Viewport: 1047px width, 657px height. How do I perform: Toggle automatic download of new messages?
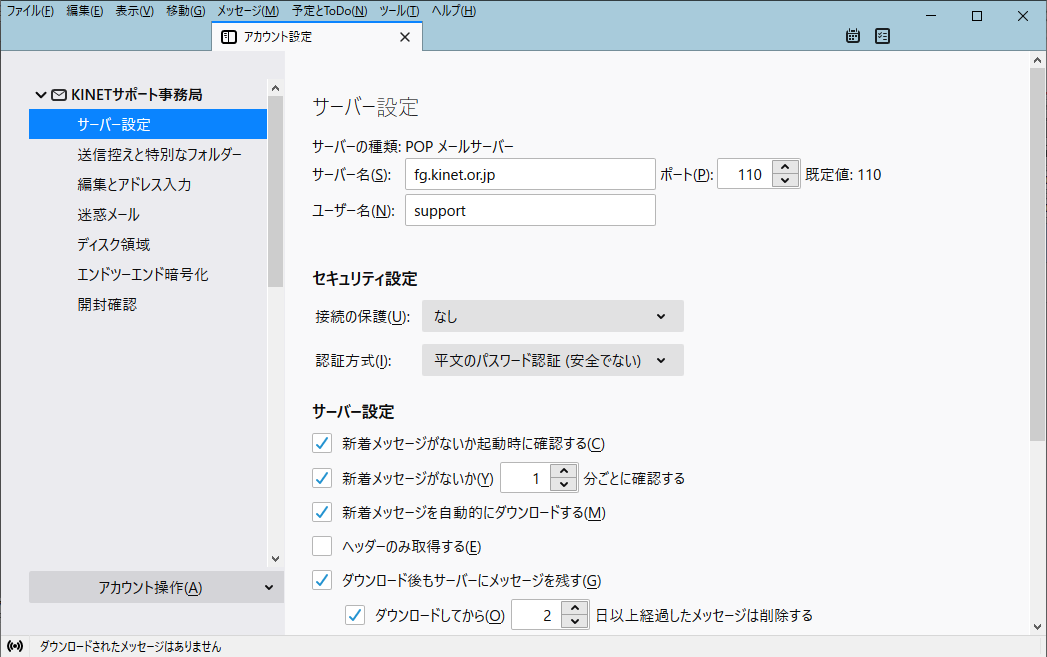322,512
